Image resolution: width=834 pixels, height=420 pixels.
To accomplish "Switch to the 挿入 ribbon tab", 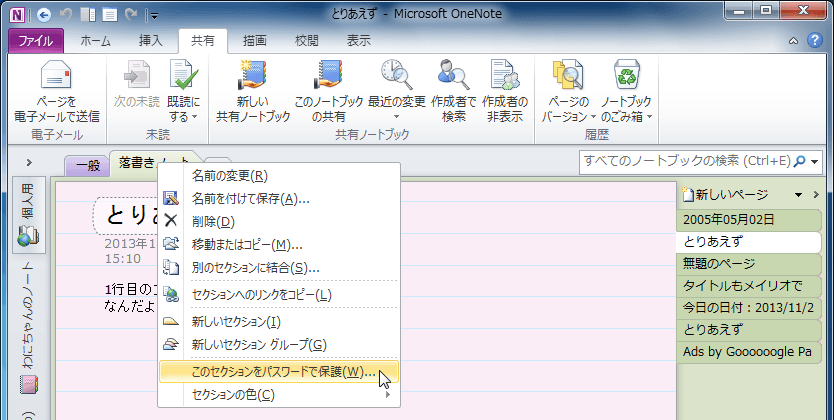I will tap(151, 41).
